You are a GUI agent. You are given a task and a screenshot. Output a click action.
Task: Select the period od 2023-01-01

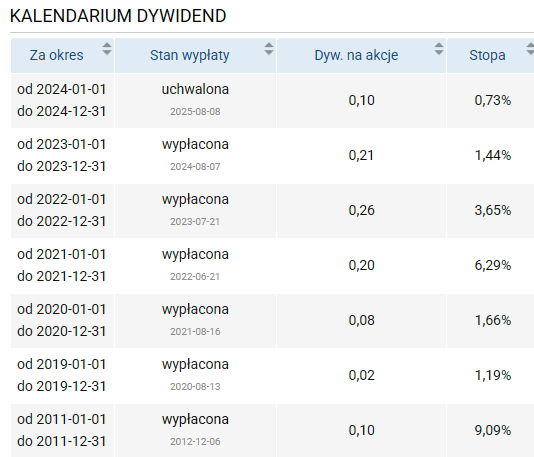click(x=62, y=144)
